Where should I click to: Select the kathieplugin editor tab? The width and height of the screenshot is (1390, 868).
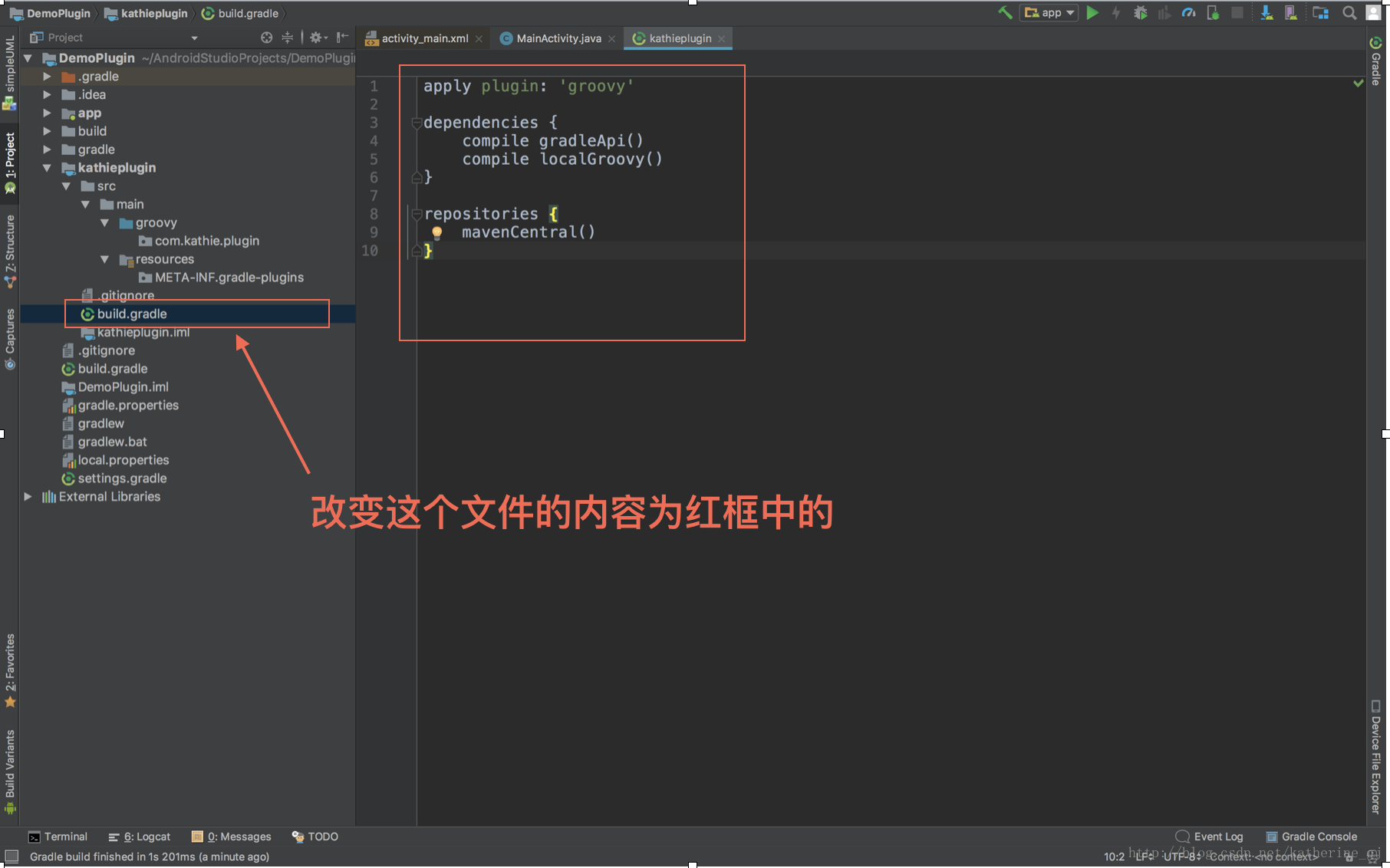coord(680,38)
